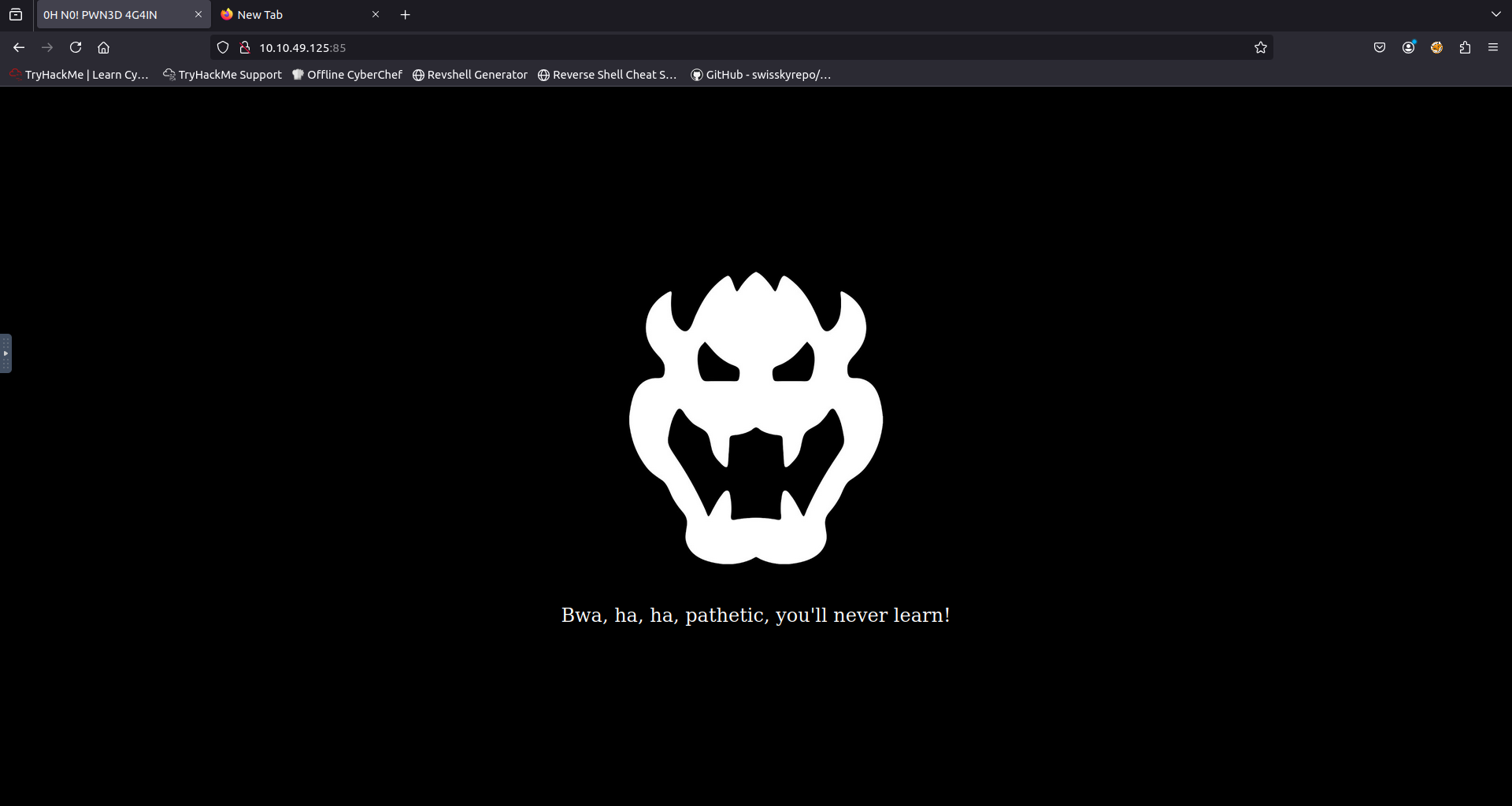Reload the current page
Viewport: 1512px width, 806px height.
(76, 47)
